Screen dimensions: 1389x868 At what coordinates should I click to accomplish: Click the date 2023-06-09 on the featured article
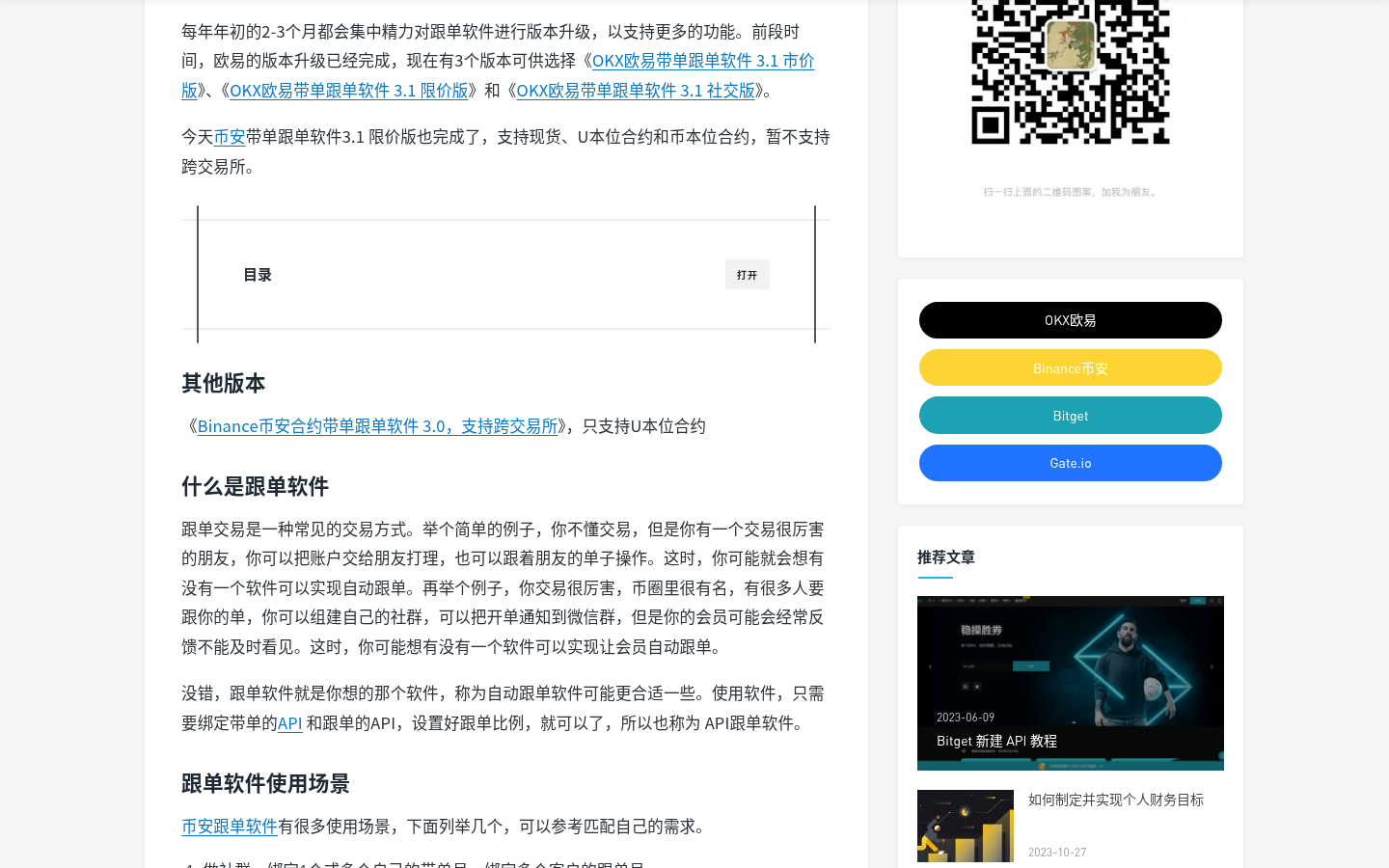(966, 718)
